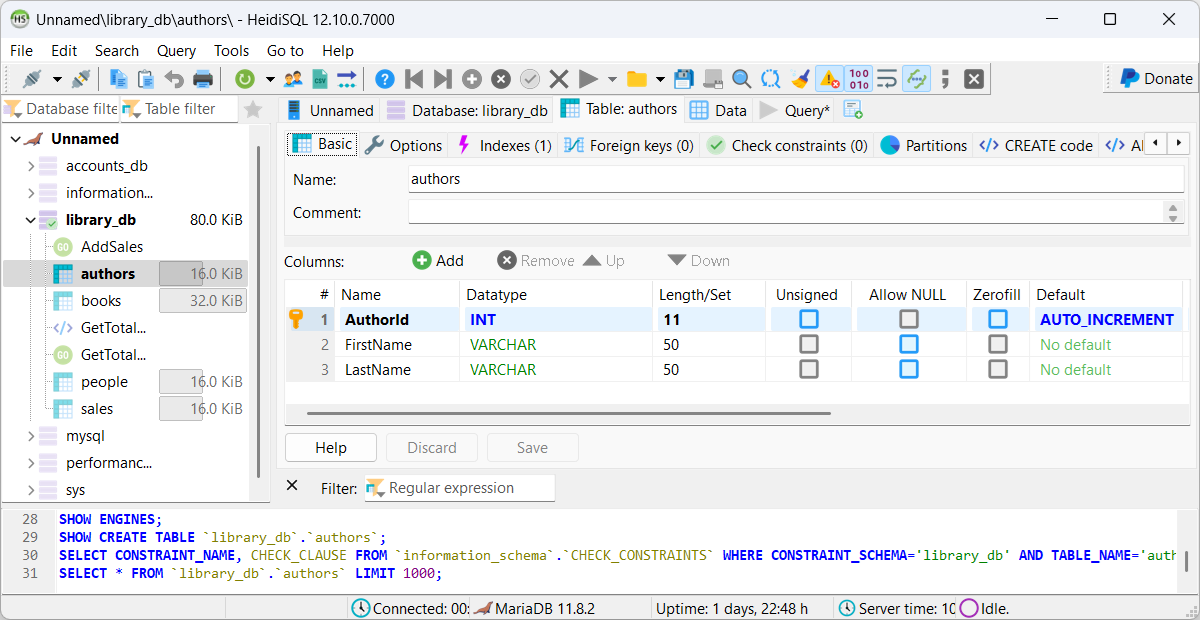1200x620 pixels.
Task: Toggle Zerofill checkbox for LastName column
Action: pos(997,369)
